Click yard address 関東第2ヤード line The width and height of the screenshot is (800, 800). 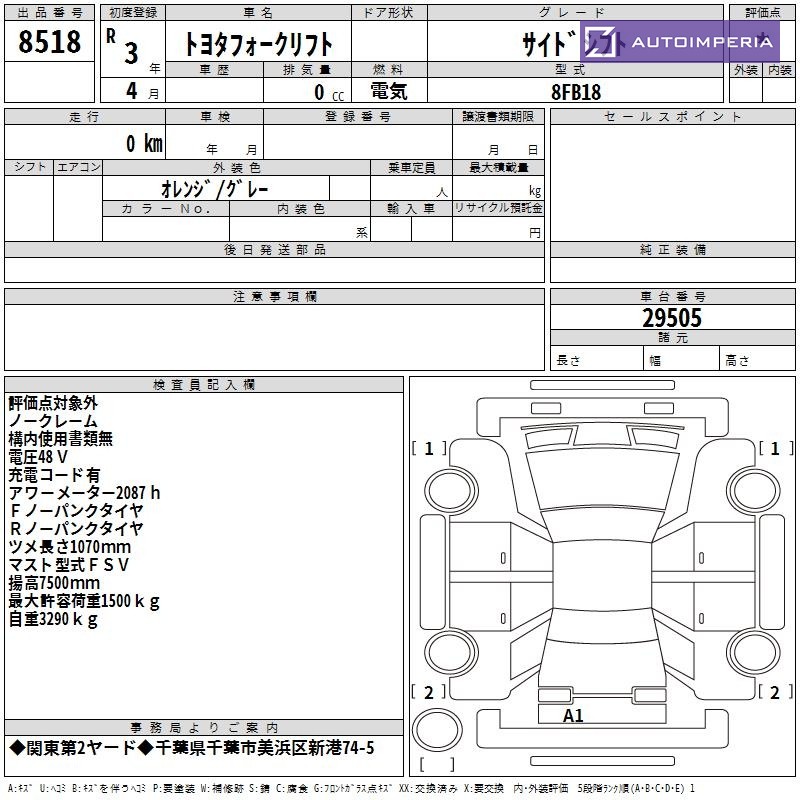click(x=192, y=748)
